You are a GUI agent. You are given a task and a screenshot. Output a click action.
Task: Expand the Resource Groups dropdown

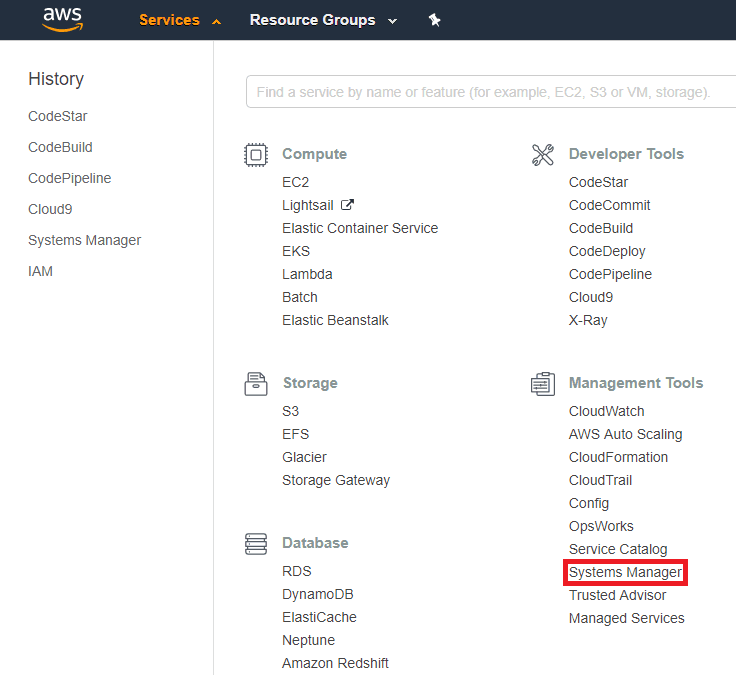[x=323, y=20]
